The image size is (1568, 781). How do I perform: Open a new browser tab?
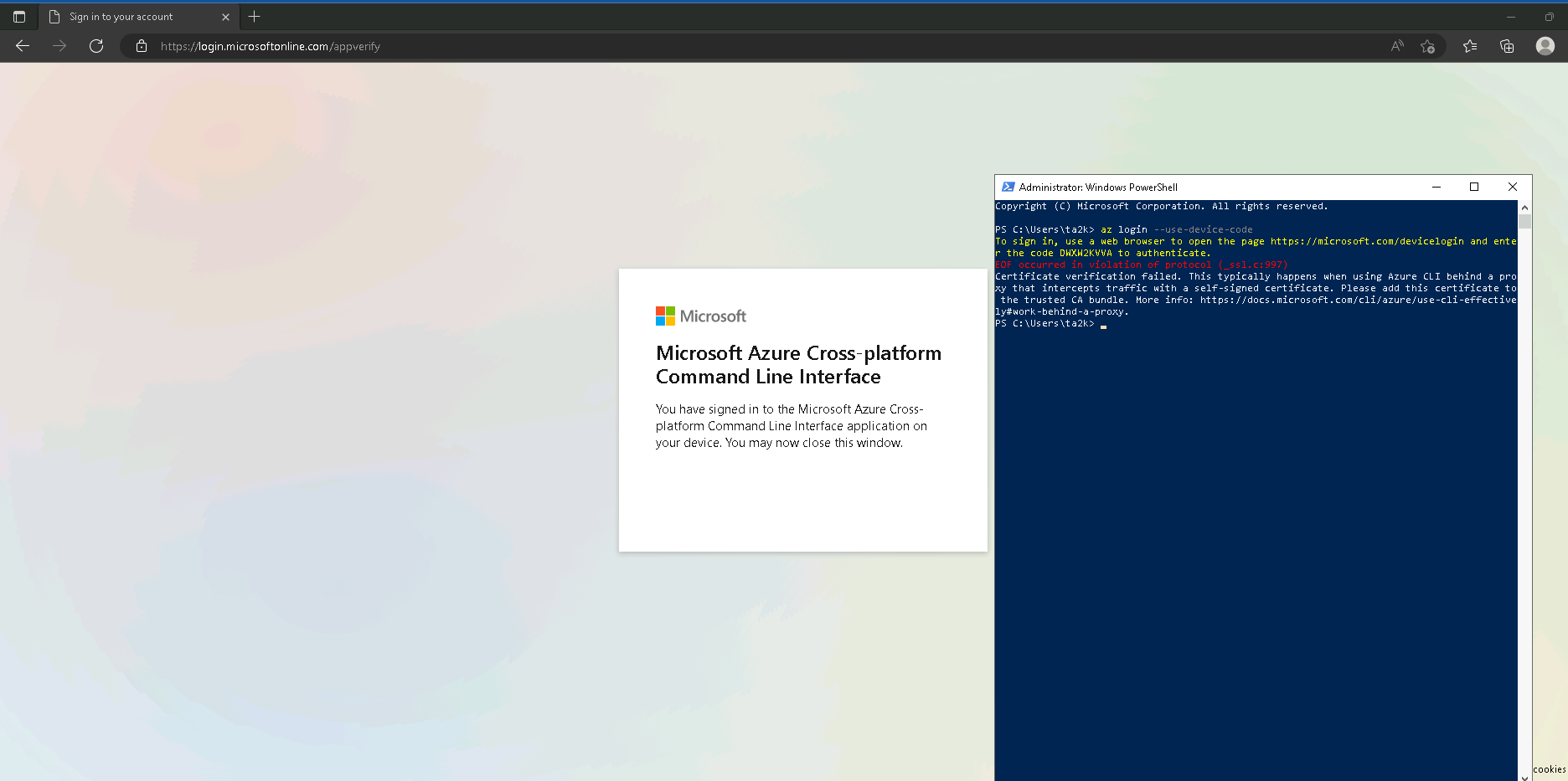254,16
